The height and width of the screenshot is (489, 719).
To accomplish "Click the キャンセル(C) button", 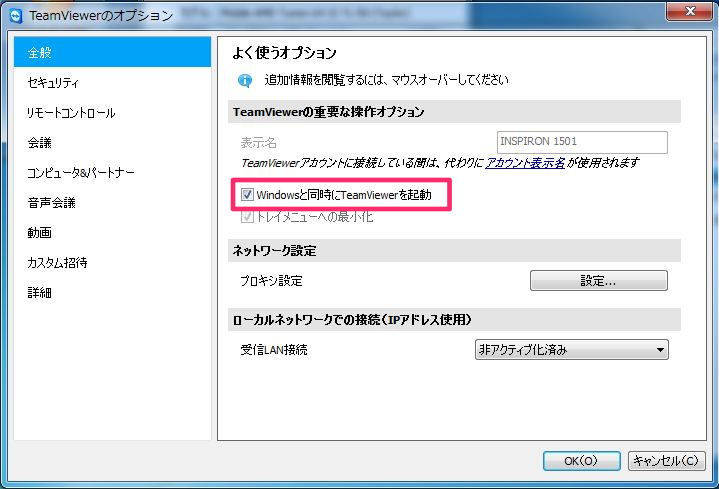I will pos(666,461).
